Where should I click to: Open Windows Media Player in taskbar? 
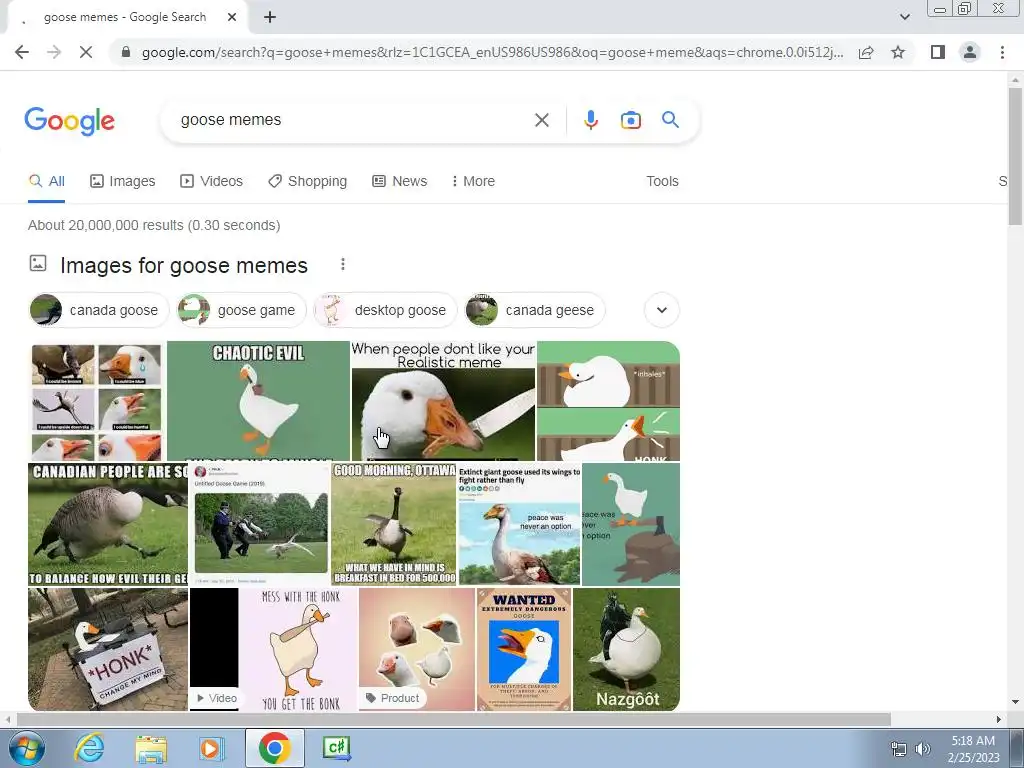211,748
